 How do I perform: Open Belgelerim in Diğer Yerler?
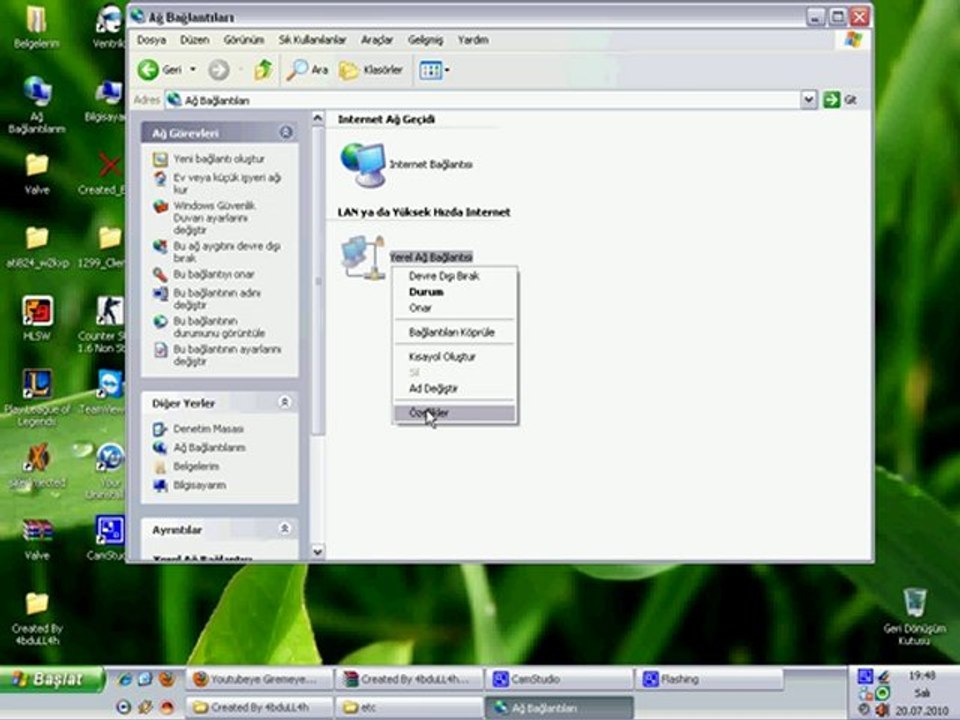pos(196,467)
